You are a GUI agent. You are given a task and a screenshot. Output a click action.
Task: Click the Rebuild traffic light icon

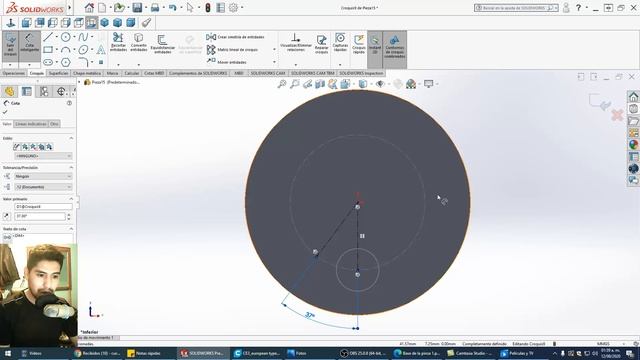pyautogui.click(x=208, y=7)
